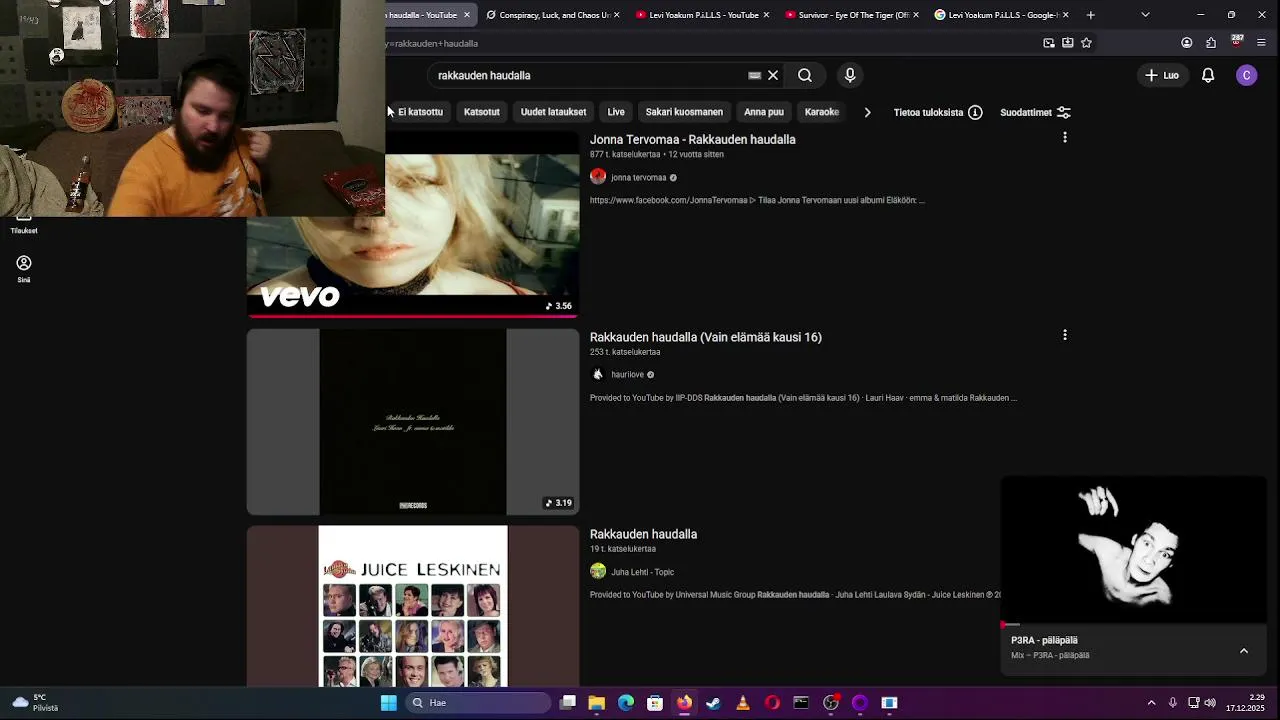Viewport: 1280px width, 720px height.
Task: Select the Uudet lataukset filter chip
Action: pyautogui.click(x=553, y=112)
